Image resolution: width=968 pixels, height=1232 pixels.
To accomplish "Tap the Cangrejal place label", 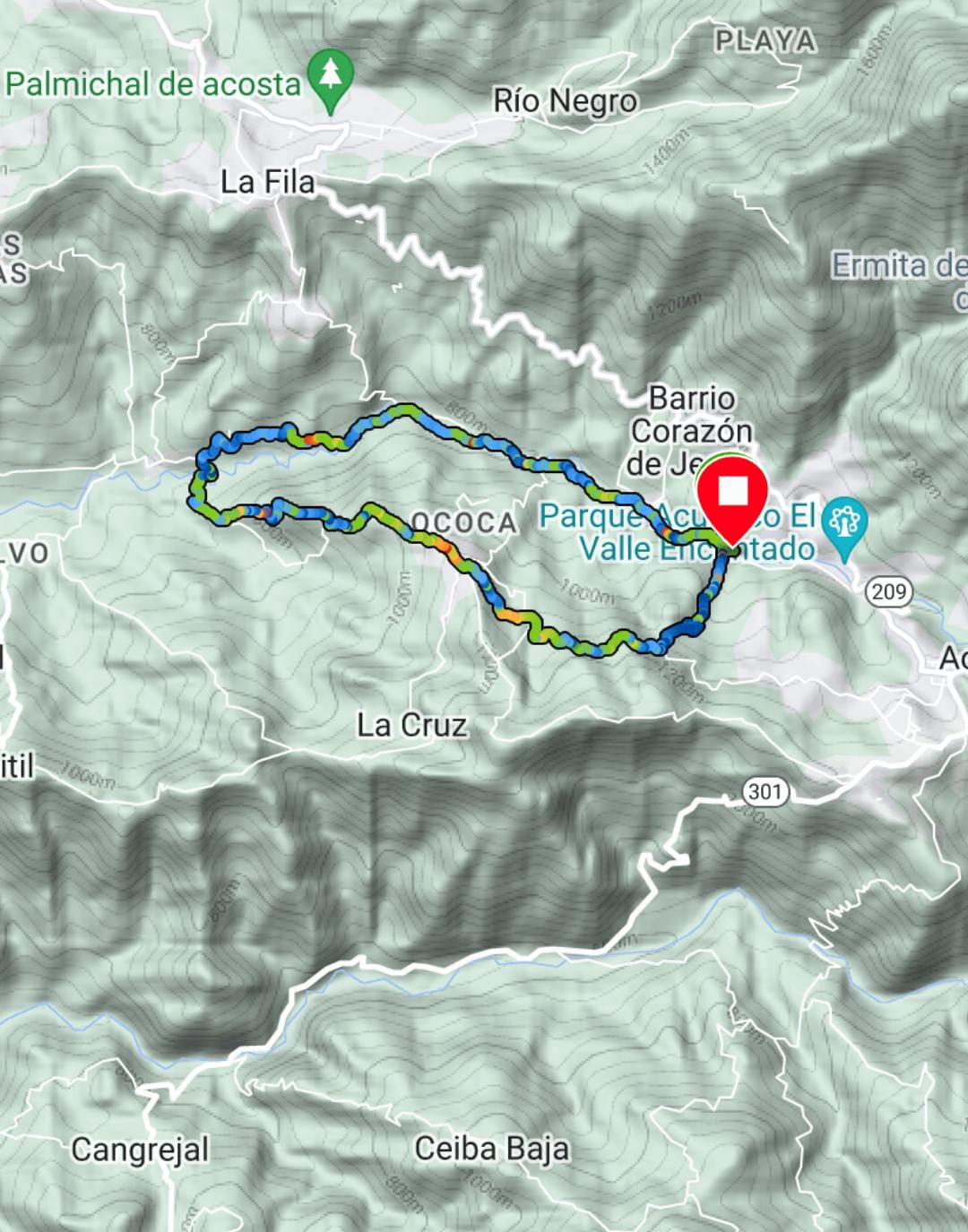I will 140,1150.
